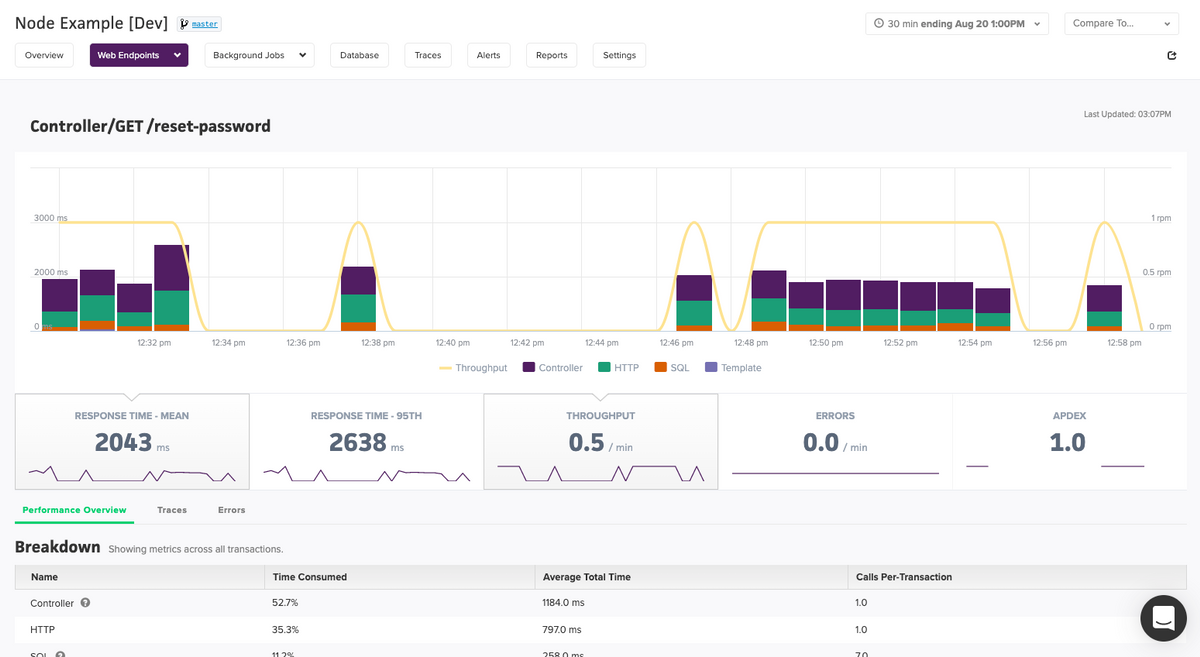1200x657 pixels.
Task: Open the chat support bubble
Action: [1163, 618]
